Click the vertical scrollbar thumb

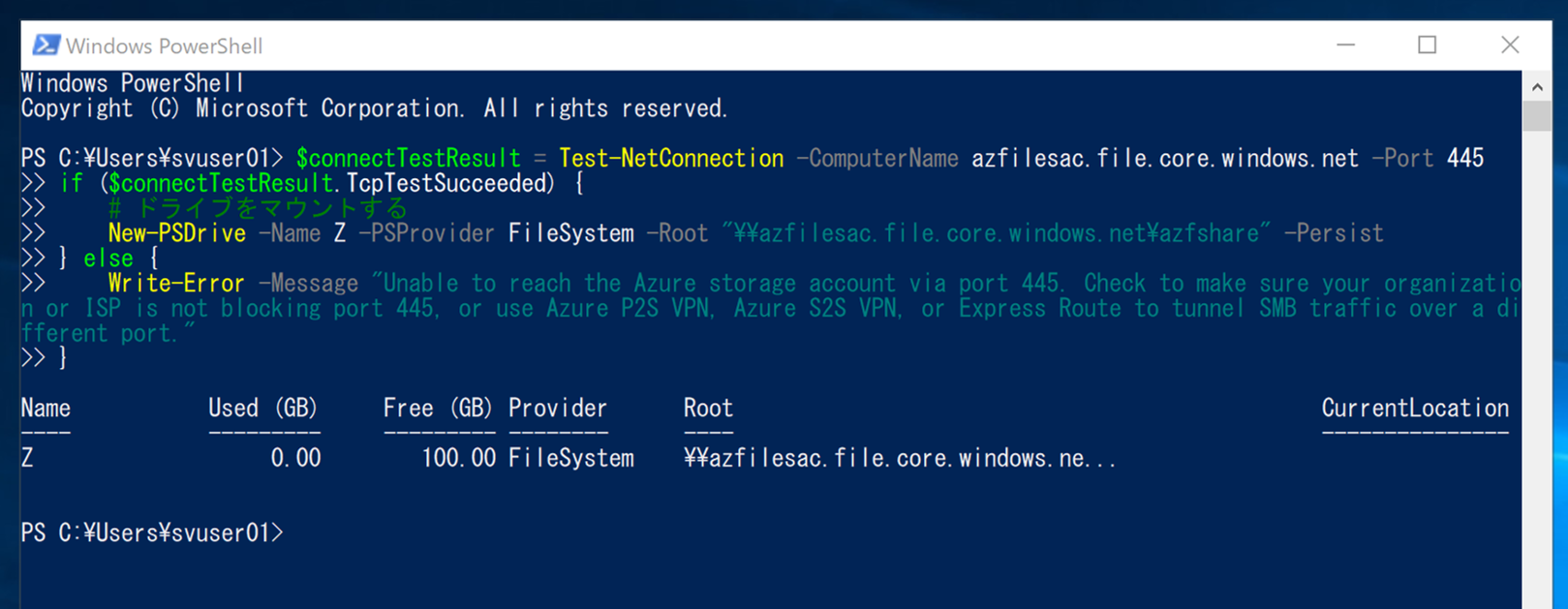pos(1537,115)
